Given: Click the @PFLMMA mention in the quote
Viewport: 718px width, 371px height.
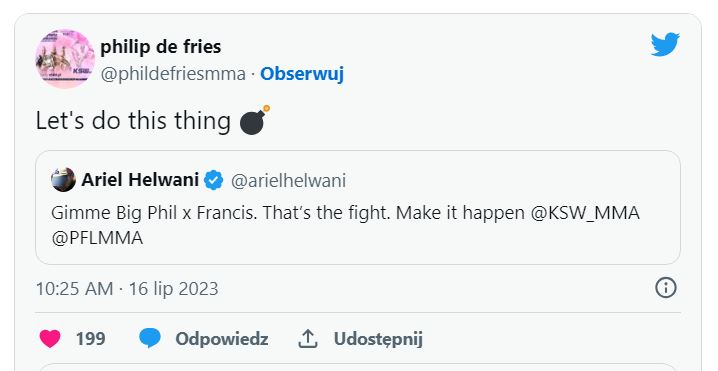Looking at the screenshot, I should click(97, 238).
